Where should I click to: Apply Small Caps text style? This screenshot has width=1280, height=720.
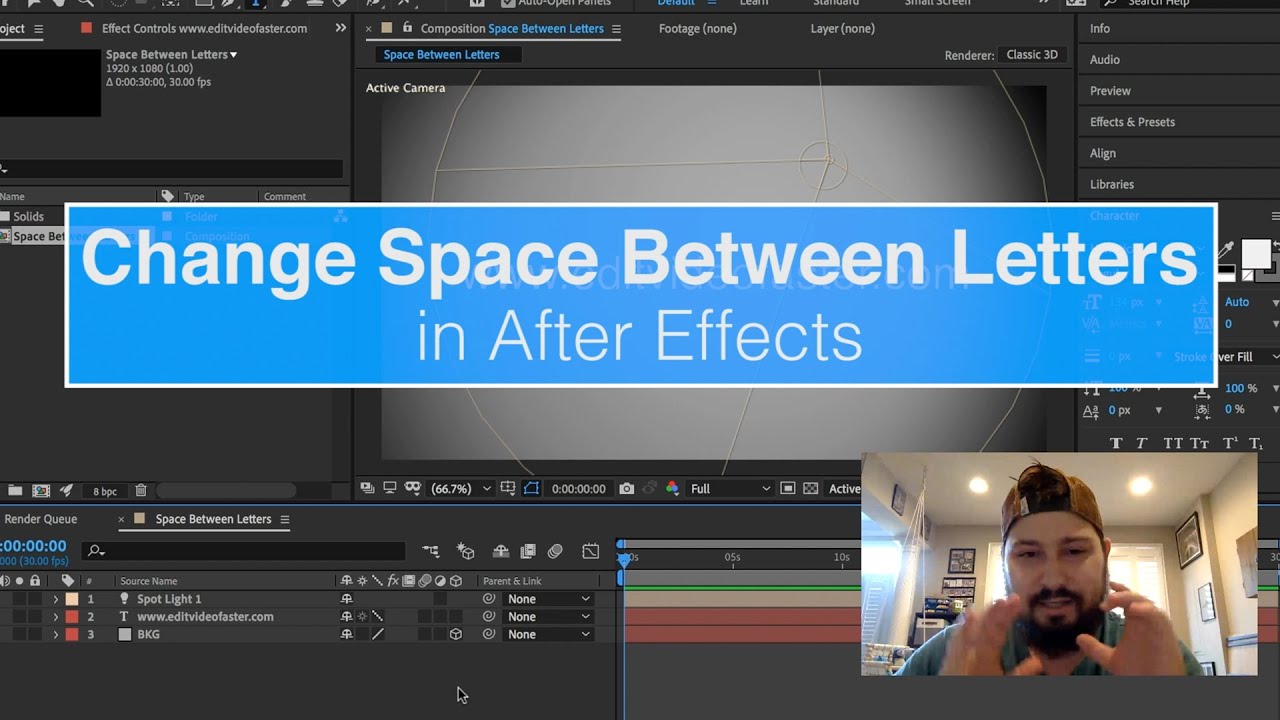[x=1200, y=443]
